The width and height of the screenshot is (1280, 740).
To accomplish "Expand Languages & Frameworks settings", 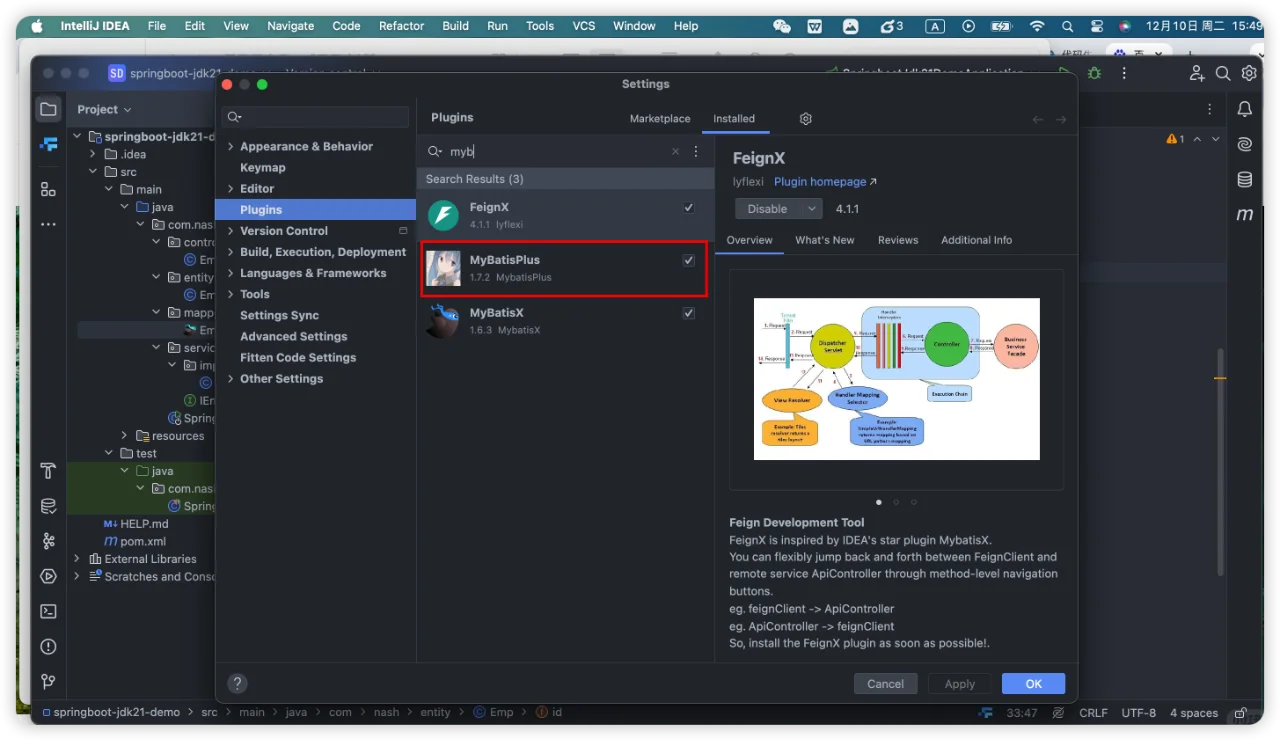I will (231, 273).
